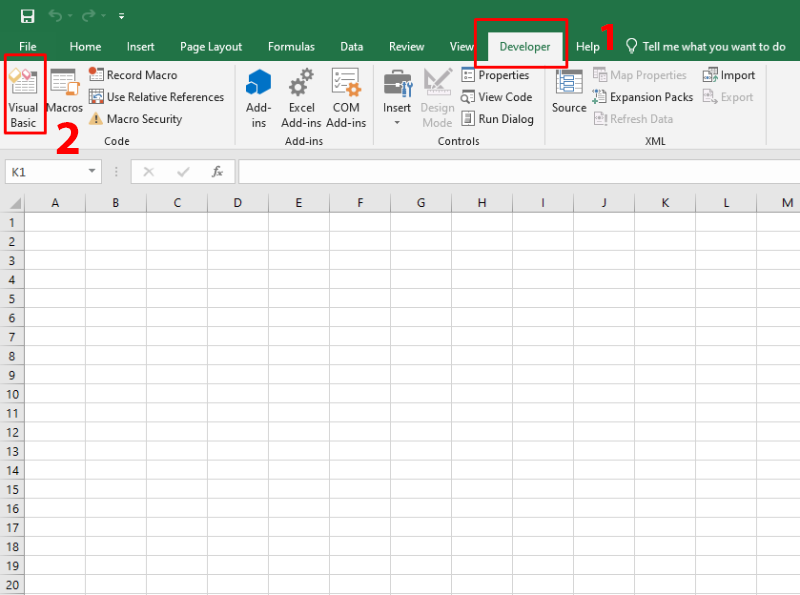Click the Insert Function fx button
The height and width of the screenshot is (595, 800).
(217, 172)
